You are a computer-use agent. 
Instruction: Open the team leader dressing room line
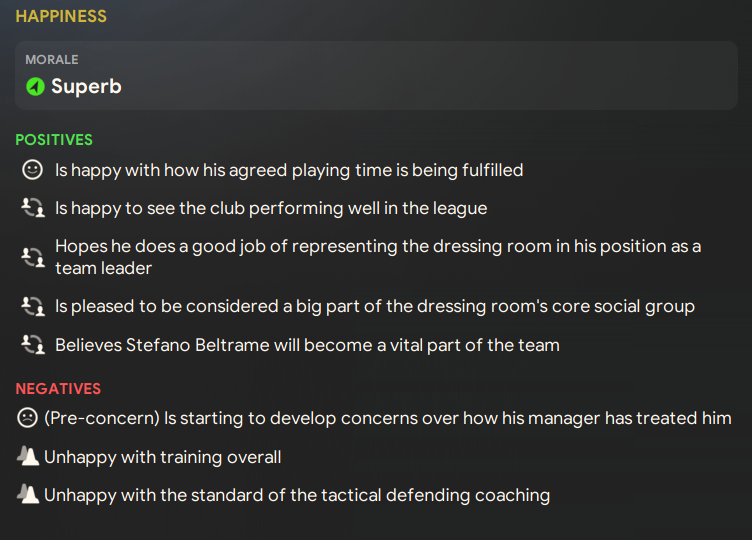tap(378, 257)
